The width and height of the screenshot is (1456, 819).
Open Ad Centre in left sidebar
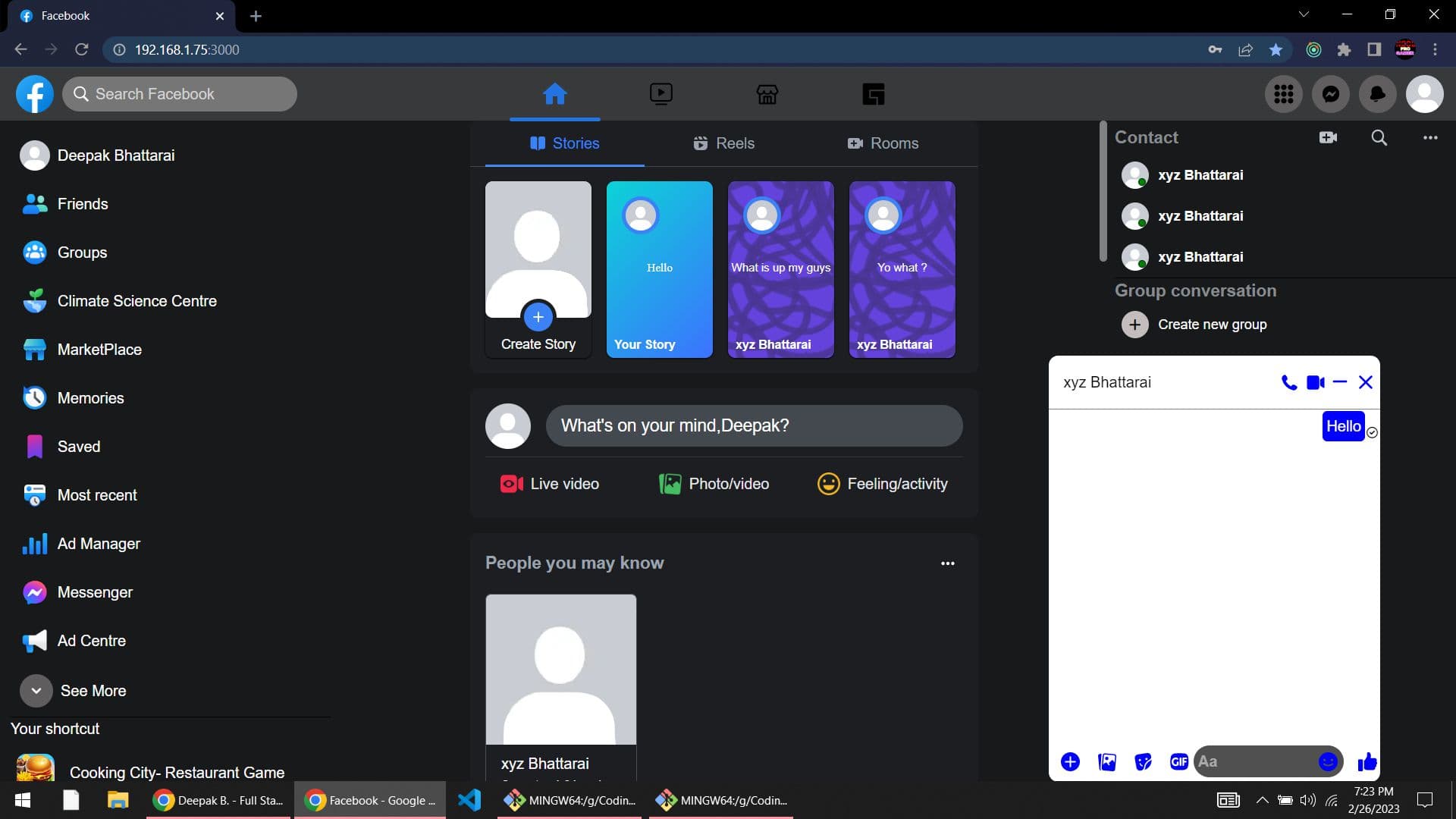point(74,641)
